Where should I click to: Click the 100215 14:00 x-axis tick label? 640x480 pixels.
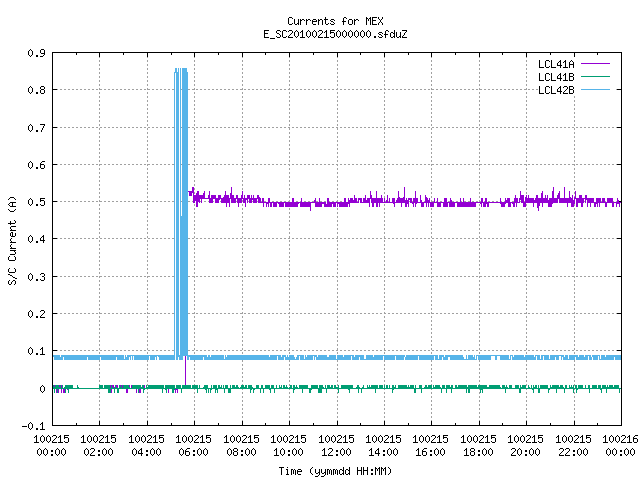click(383, 446)
